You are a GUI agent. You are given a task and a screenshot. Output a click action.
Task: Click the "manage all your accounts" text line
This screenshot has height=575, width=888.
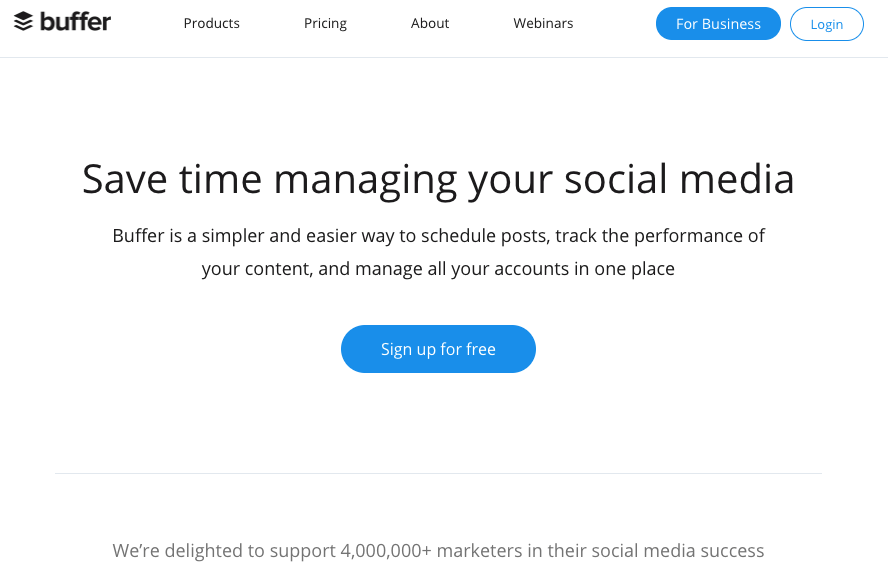point(438,269)
